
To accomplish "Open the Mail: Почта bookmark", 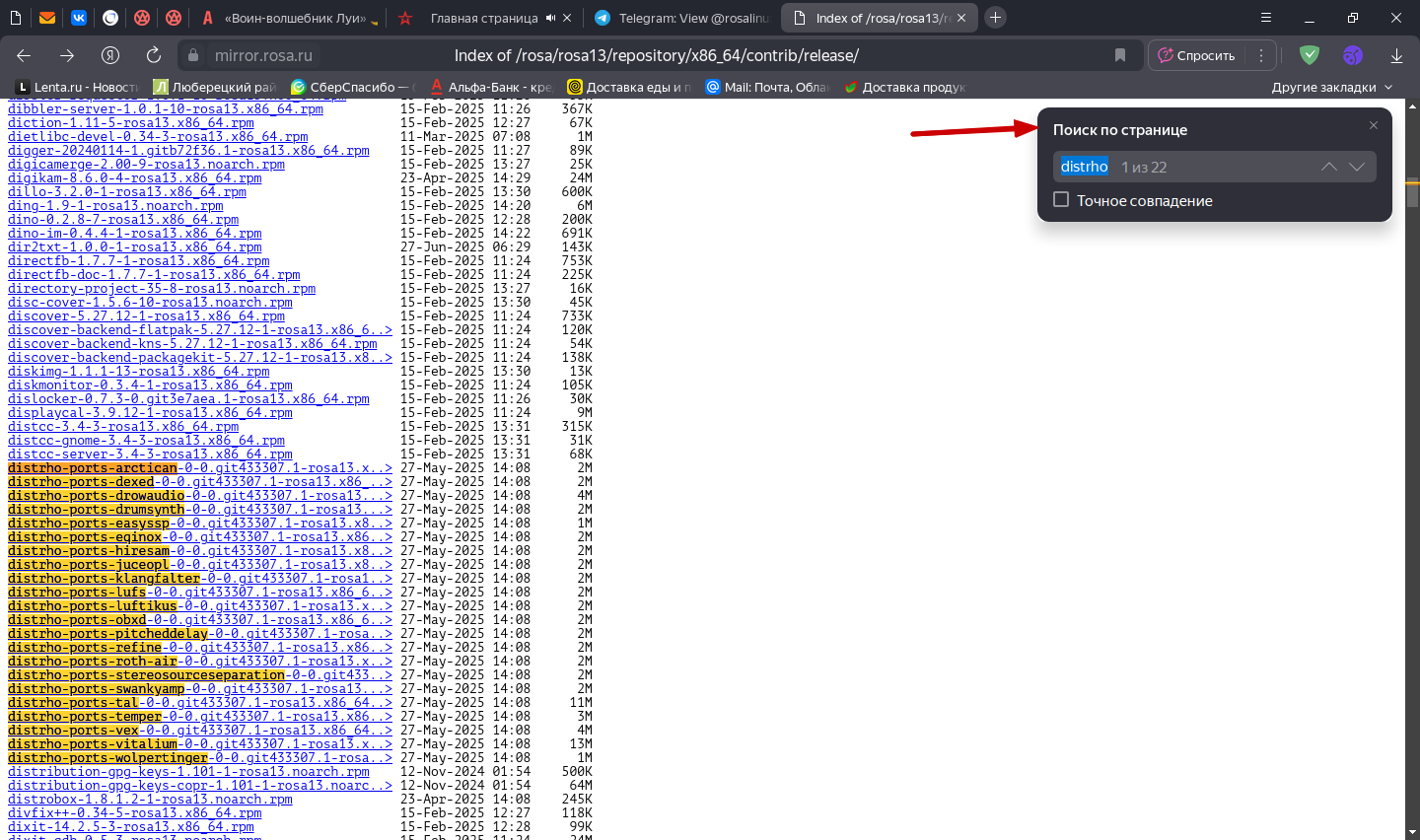I will click(767, 87).
